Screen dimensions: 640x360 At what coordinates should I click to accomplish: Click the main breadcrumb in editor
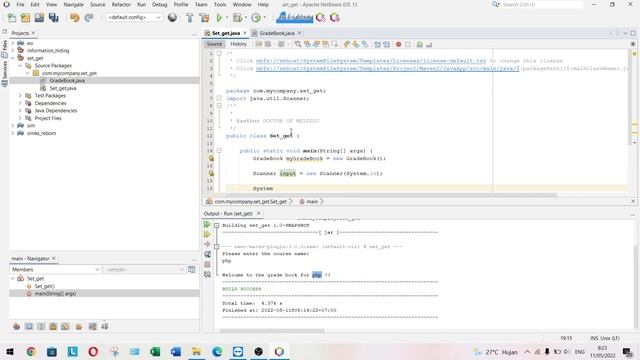pyautogui.click(x=312, y=201)
